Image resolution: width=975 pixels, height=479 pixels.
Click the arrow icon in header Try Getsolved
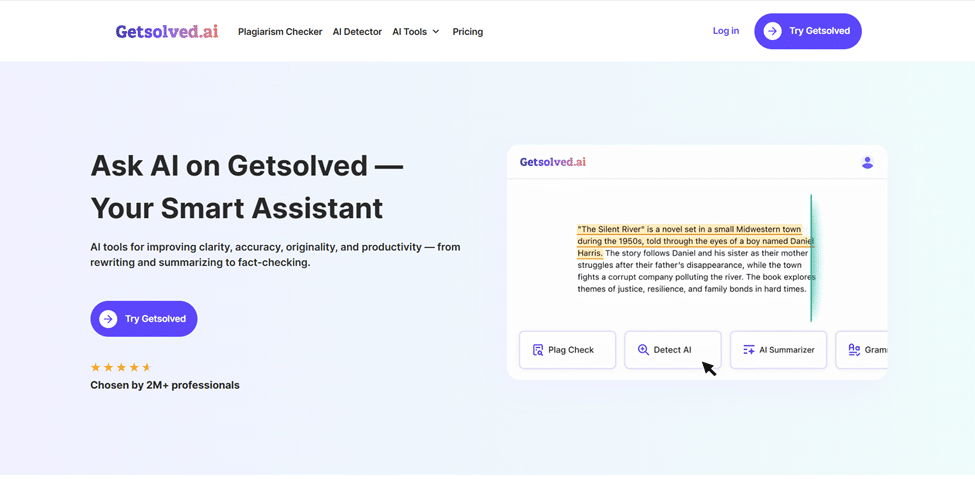tap(772, 31)
